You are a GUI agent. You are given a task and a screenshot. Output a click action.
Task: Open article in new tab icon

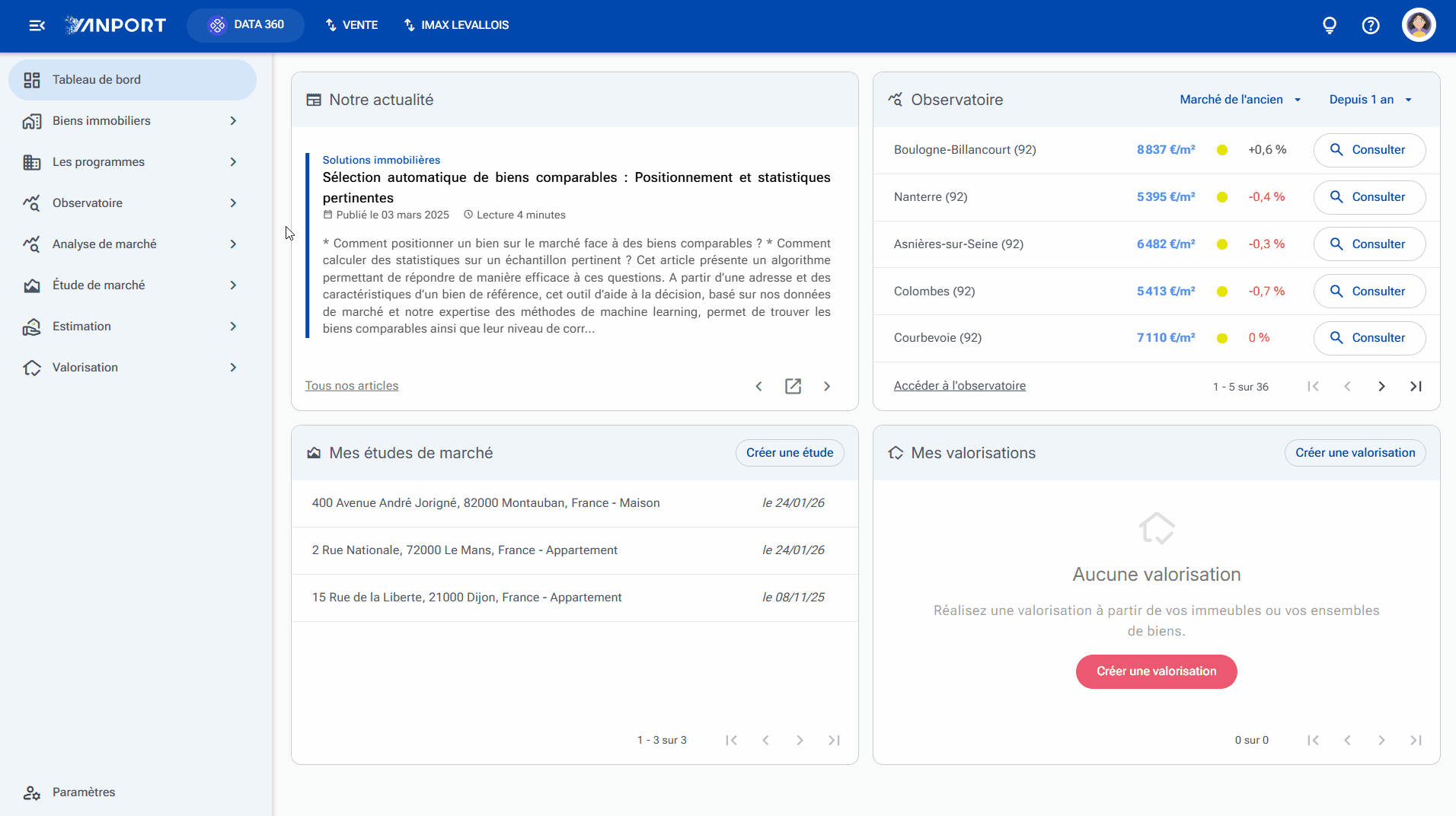[793, 386]
